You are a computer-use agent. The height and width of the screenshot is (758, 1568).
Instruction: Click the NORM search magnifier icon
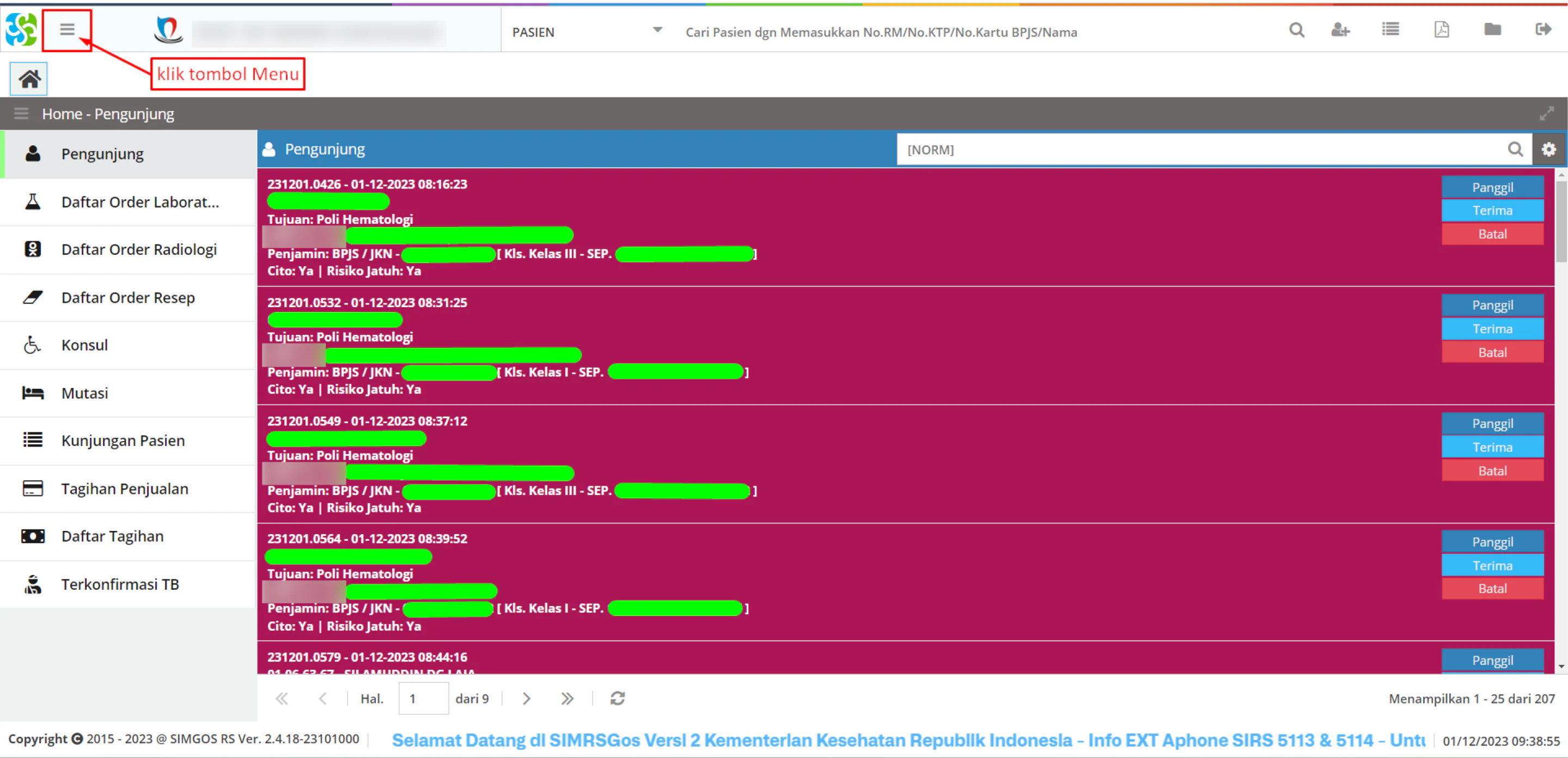(1515, 149)
